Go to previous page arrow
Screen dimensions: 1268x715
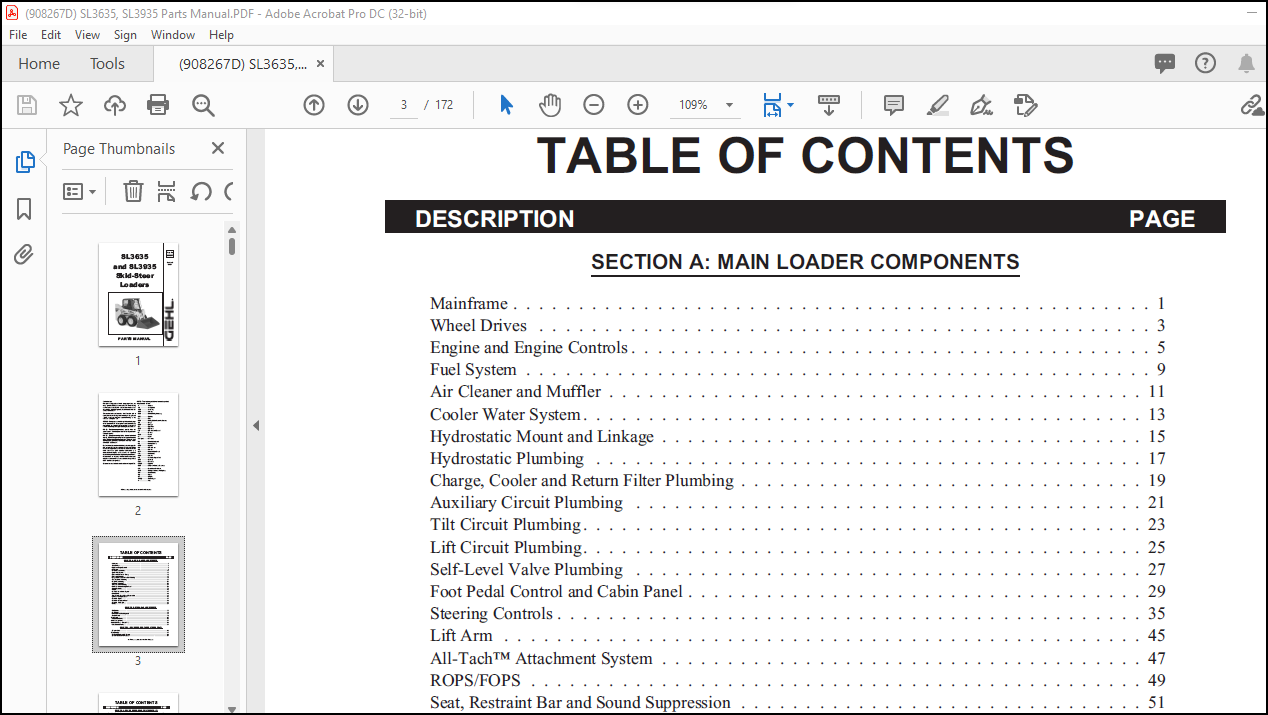pyautogui.click(x=314, y=105)
